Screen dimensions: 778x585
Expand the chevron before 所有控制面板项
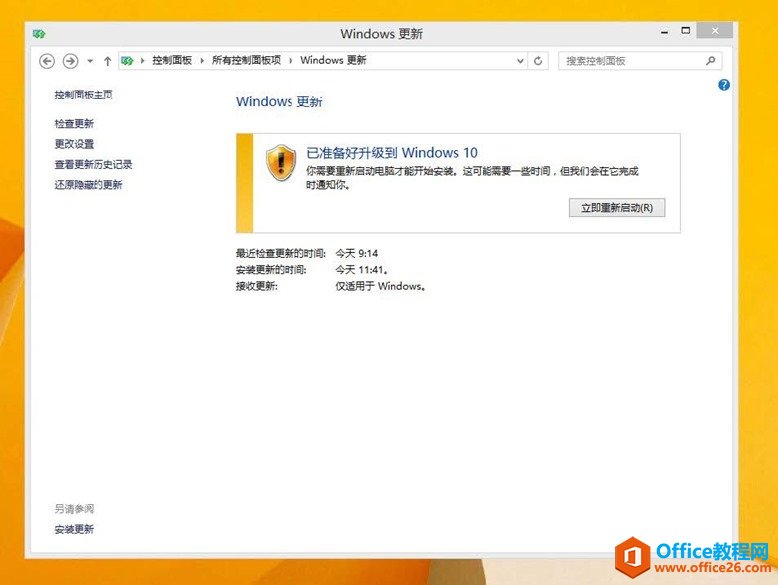coord(202,61)
